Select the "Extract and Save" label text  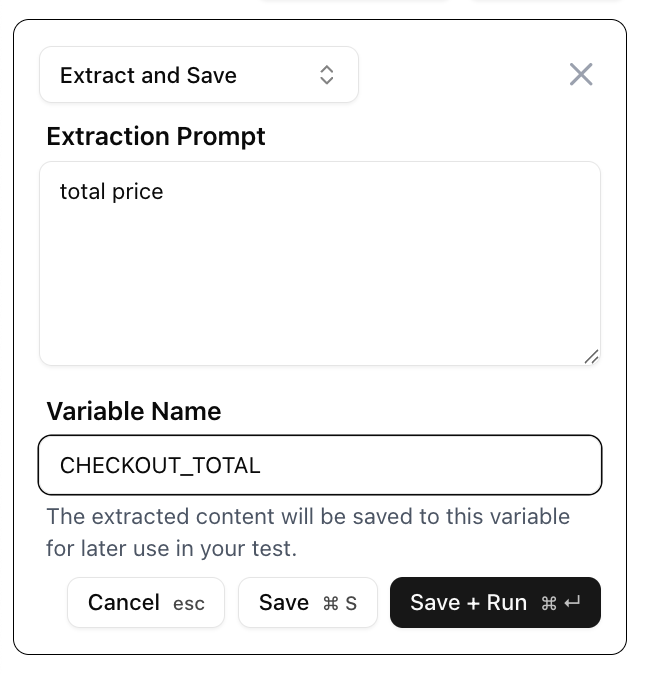pos(148,75)
